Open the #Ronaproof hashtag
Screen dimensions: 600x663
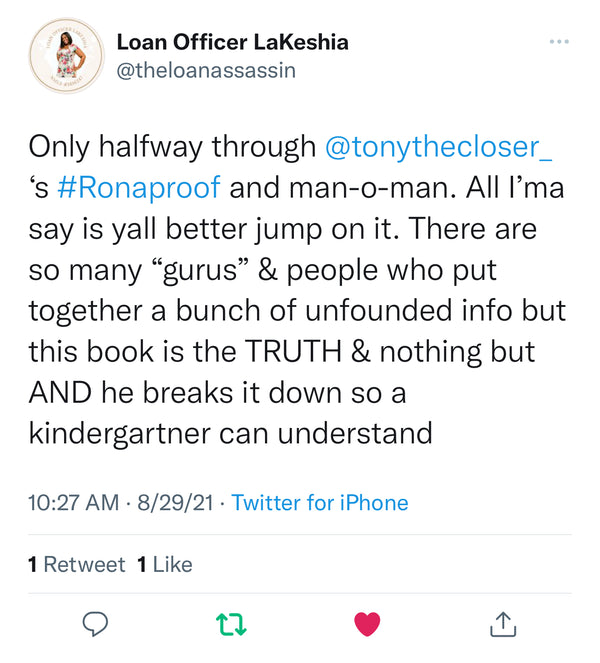[x=153, y=189]
